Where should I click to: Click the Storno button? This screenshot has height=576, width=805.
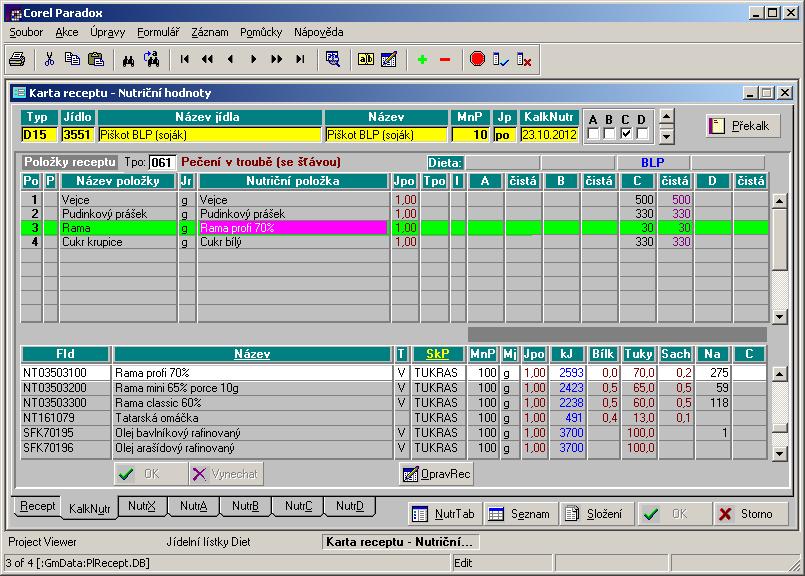point(751,514)
